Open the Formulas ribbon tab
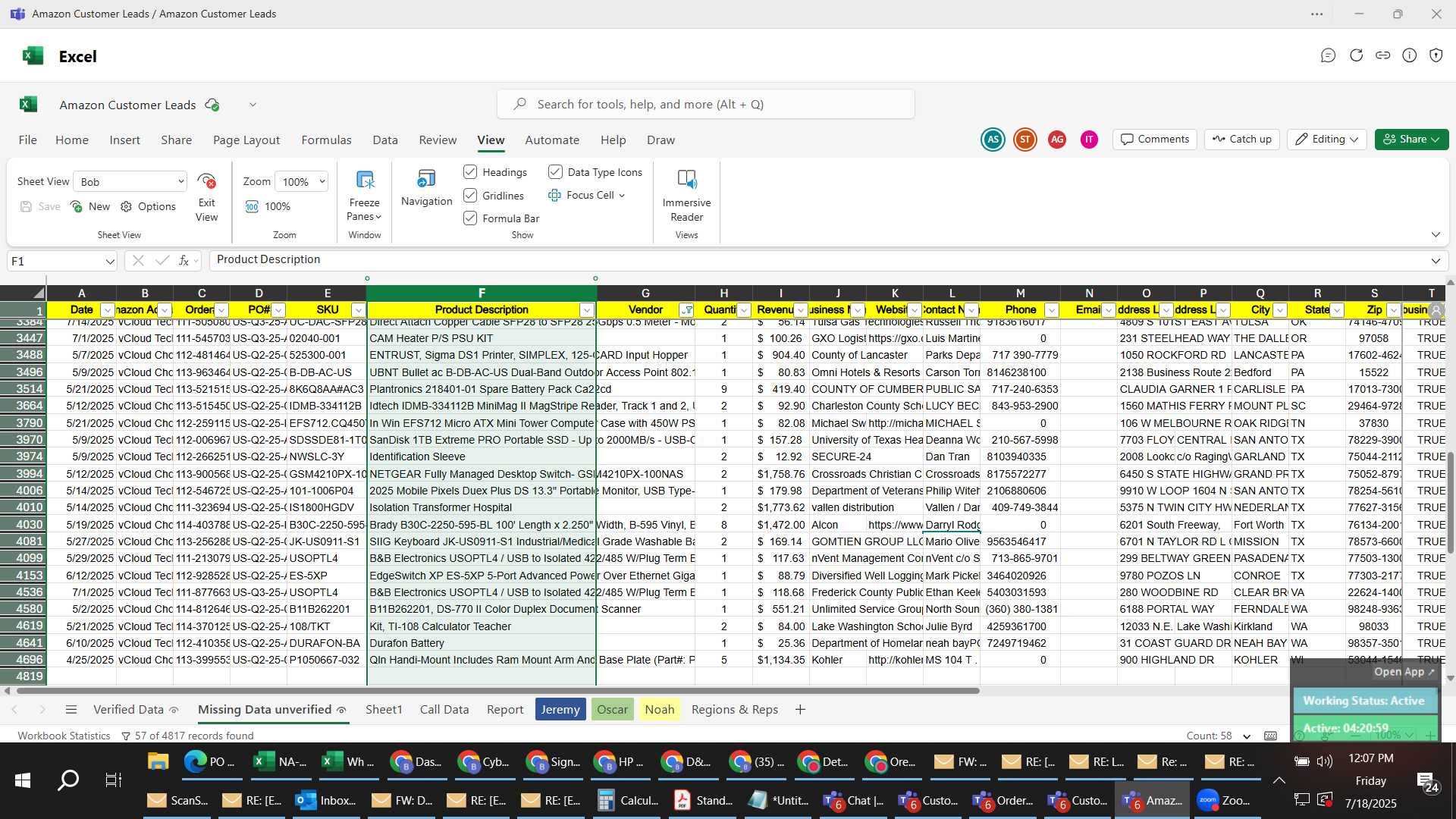Screen dimensions: 1456x819 pos(326,140)
